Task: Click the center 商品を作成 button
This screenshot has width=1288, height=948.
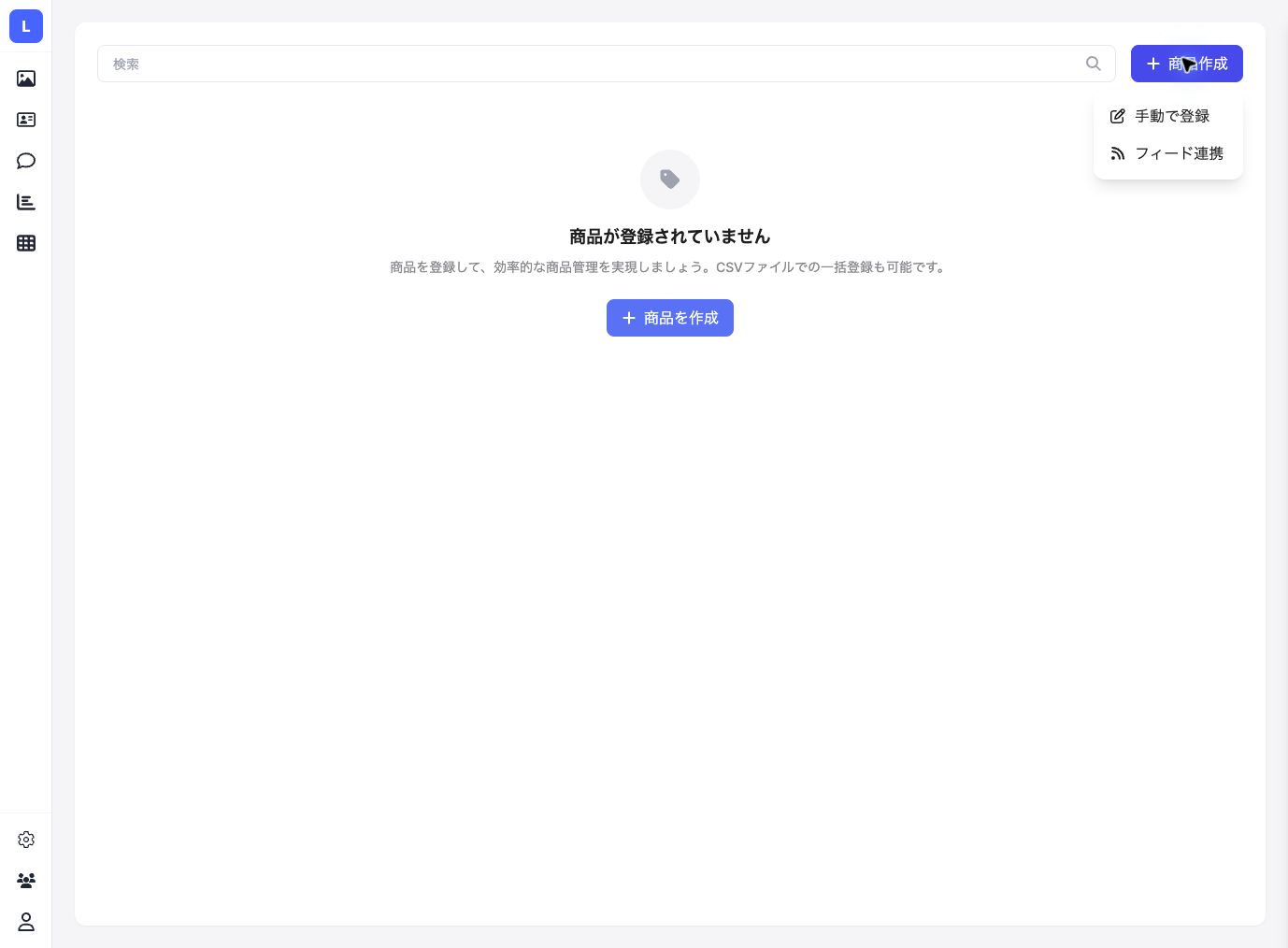Action: coord(670,318)
